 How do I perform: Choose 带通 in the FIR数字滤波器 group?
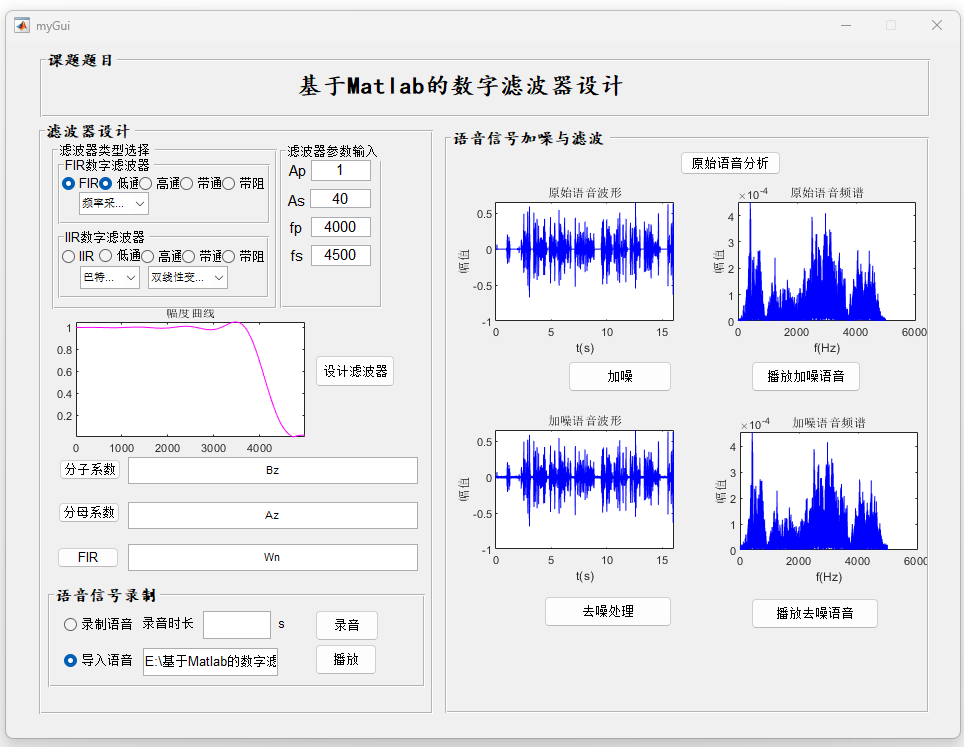click(x=187, y=184)
